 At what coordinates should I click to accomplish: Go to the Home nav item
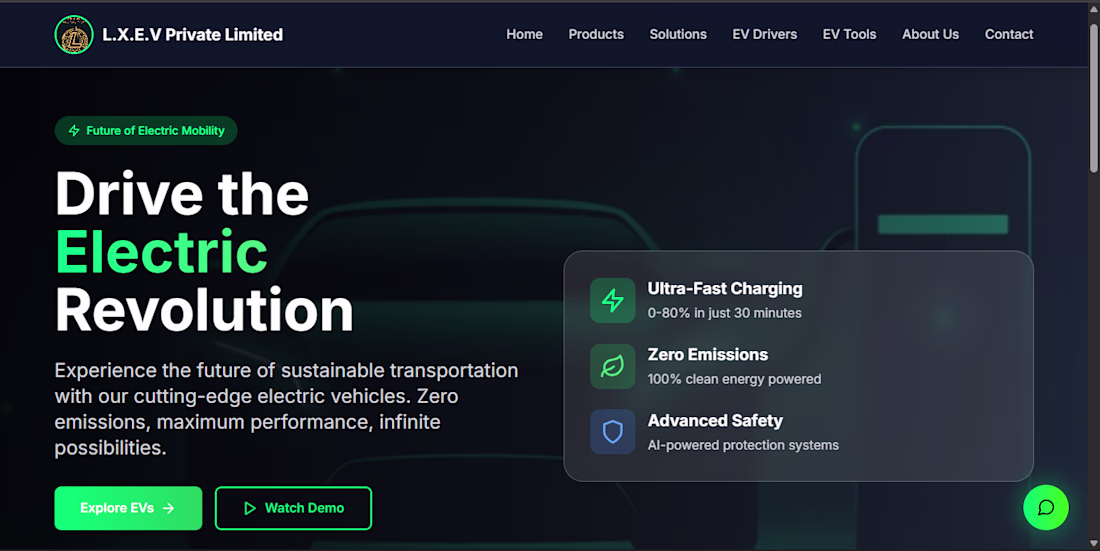524,34
